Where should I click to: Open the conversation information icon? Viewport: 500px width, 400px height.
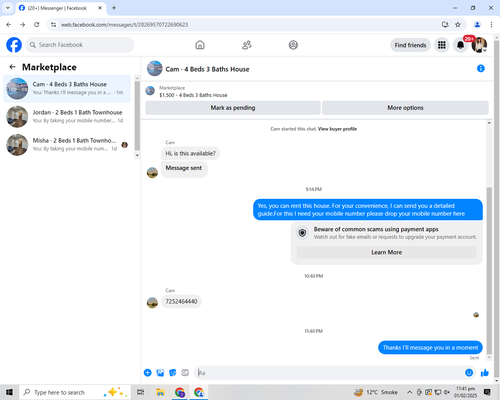pos(481,68)
